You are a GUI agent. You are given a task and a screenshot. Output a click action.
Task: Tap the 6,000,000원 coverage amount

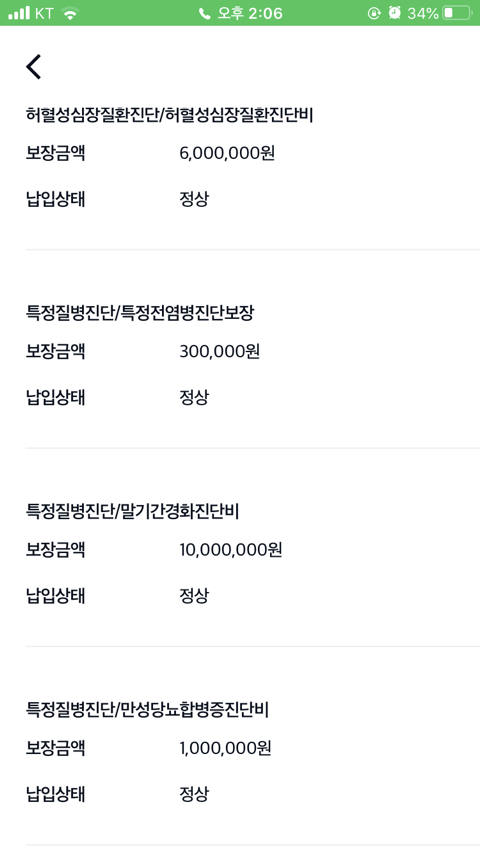227,154
